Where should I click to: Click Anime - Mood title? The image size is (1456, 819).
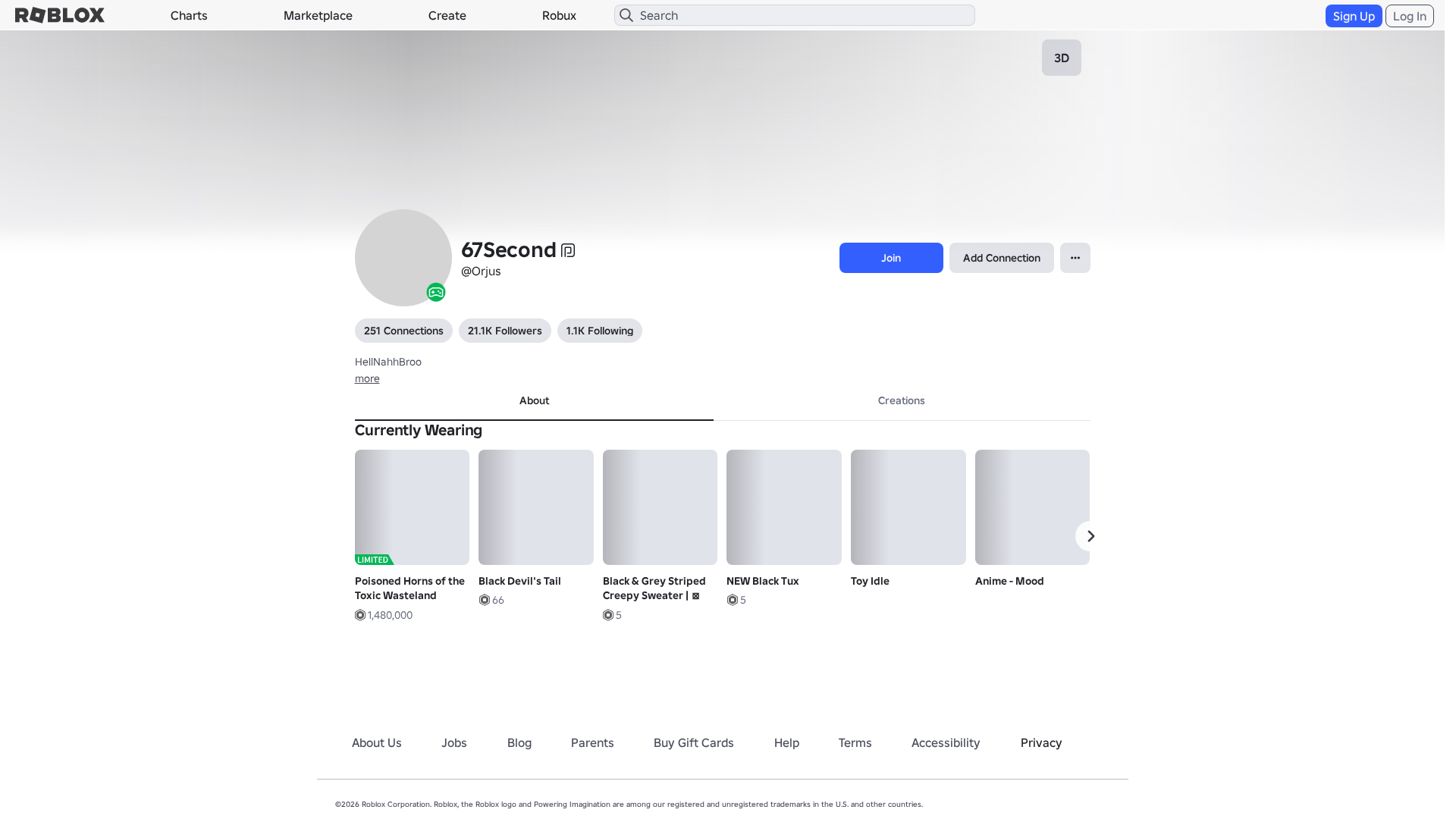(1009, 581)
